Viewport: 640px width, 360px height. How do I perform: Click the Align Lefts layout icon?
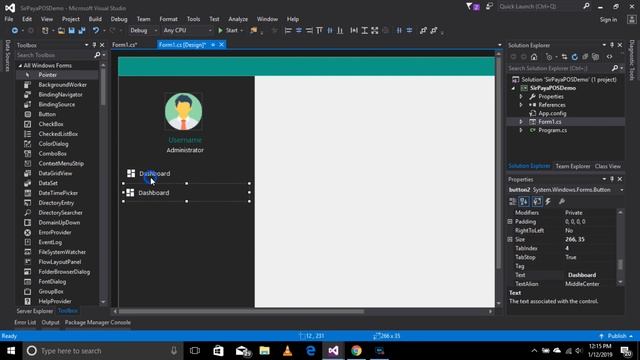point(288,31)
